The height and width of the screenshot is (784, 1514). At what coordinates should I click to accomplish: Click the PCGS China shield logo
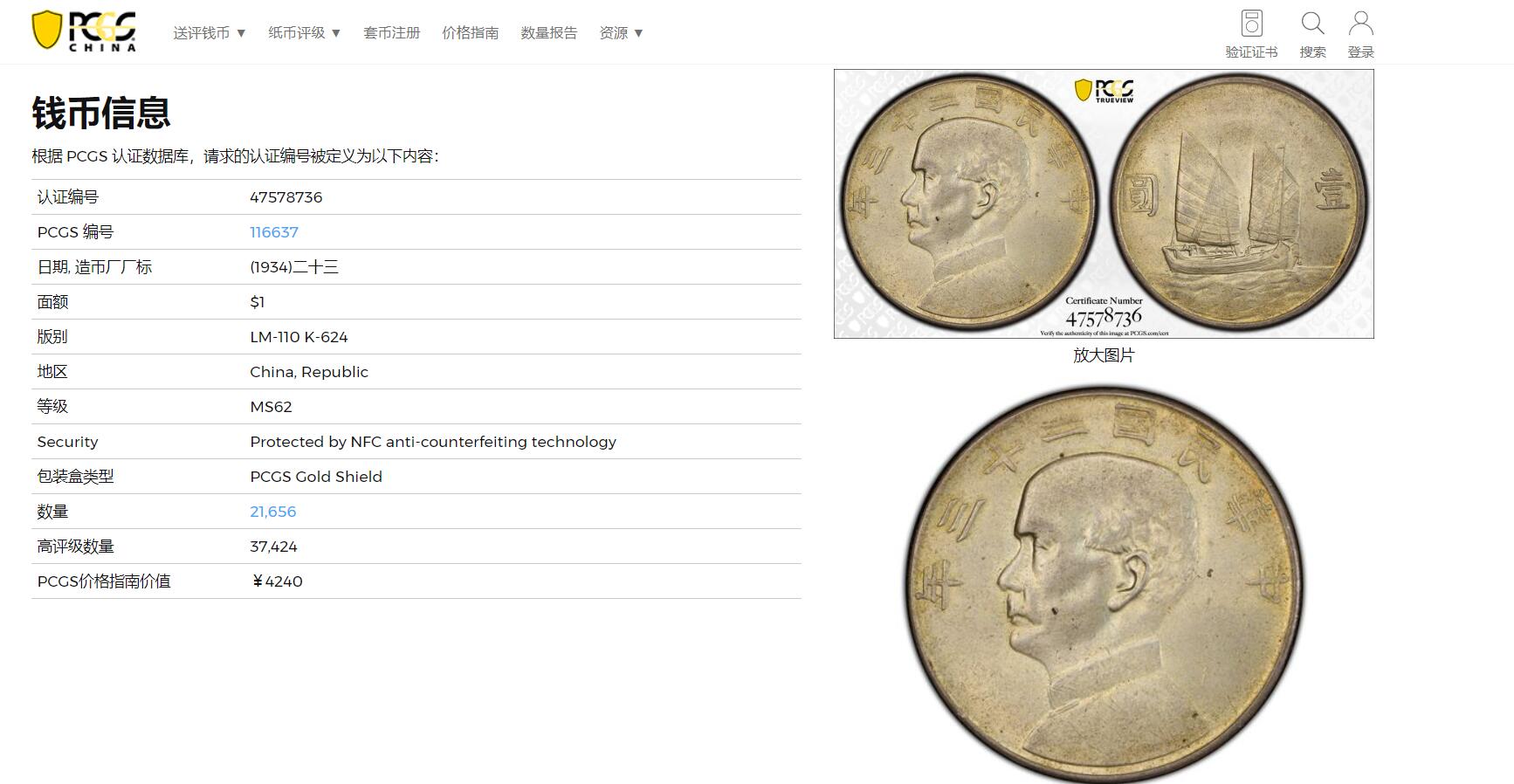click(84, 31)
